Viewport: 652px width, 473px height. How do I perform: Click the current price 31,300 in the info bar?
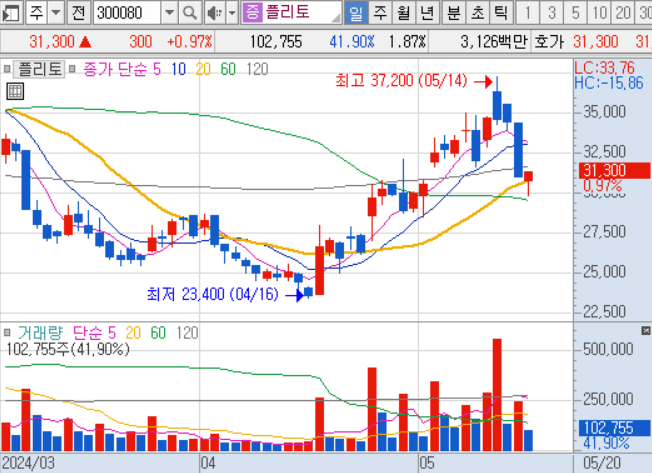point(52,42)
